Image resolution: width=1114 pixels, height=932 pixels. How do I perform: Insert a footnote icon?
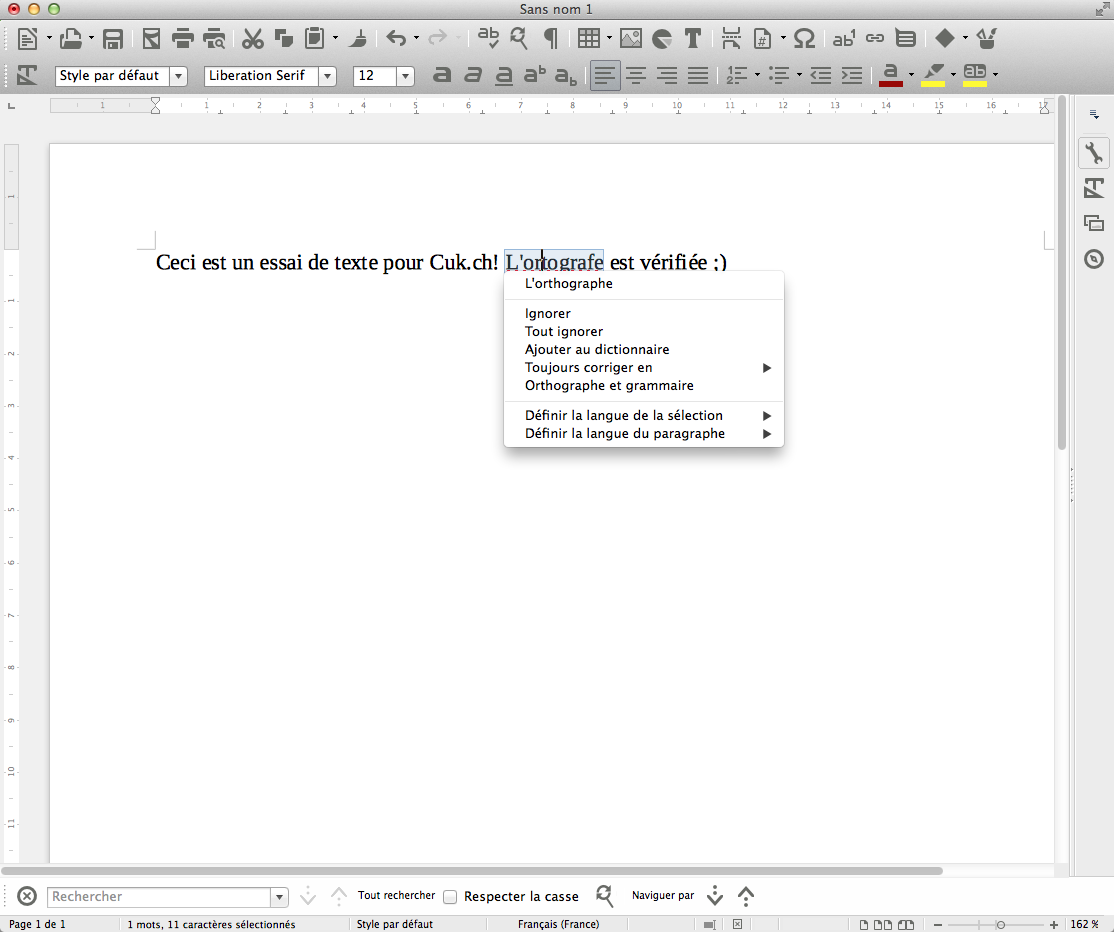pos(843,38)
